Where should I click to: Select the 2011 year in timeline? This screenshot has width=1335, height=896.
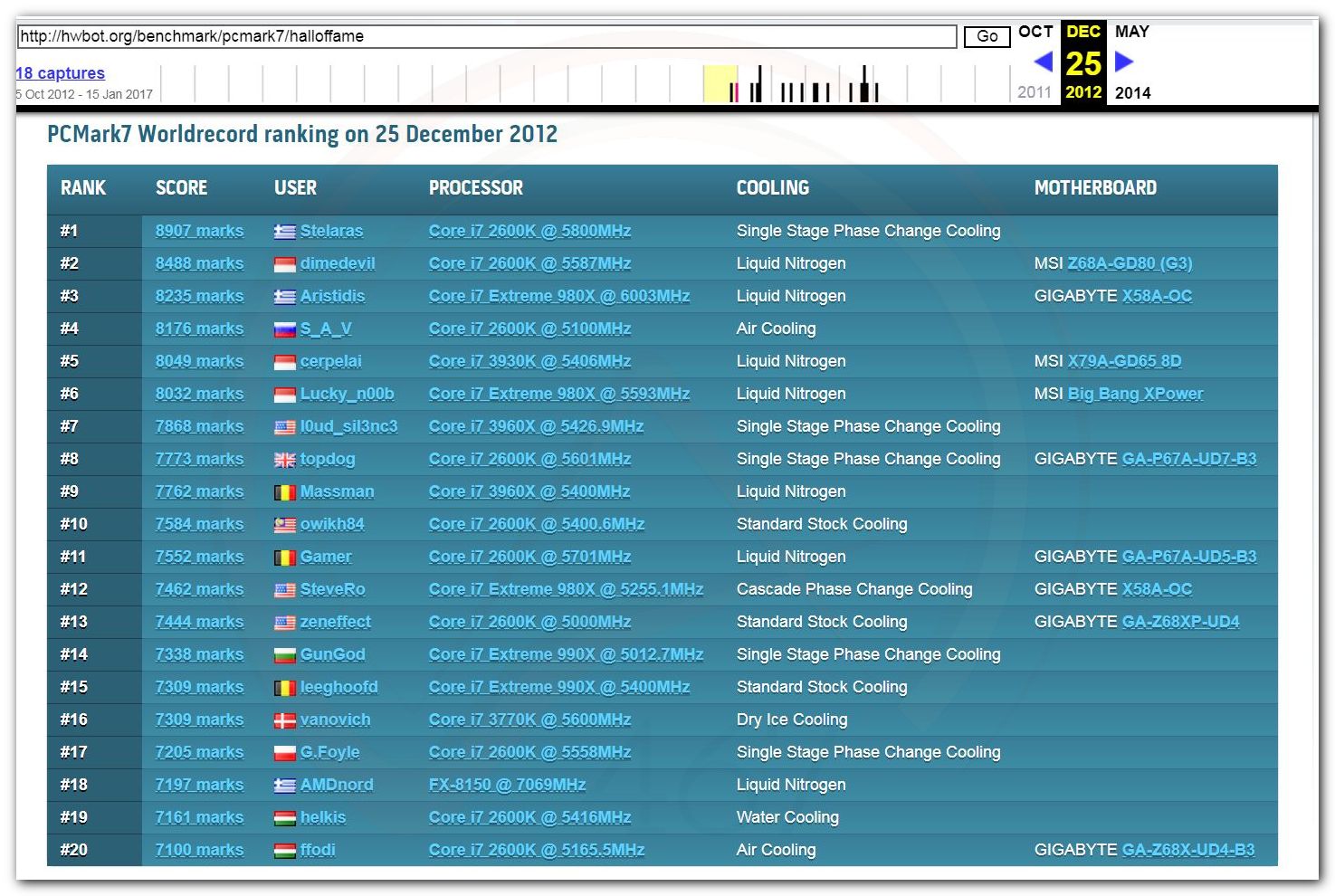click(1035, 92)
